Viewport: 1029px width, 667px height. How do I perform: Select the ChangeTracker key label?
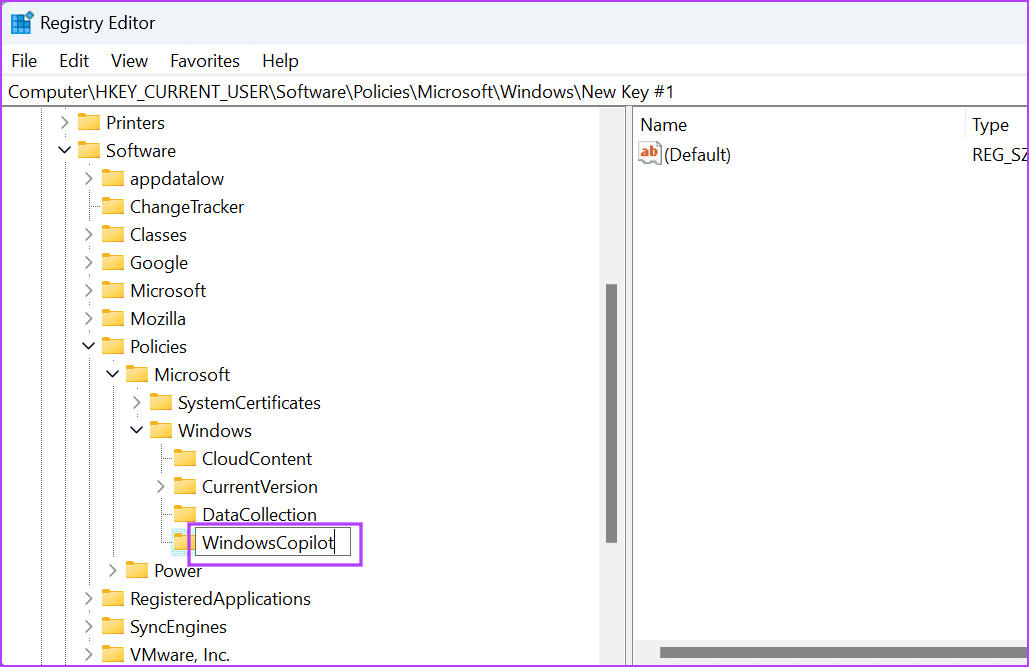(x=187, y=207)
